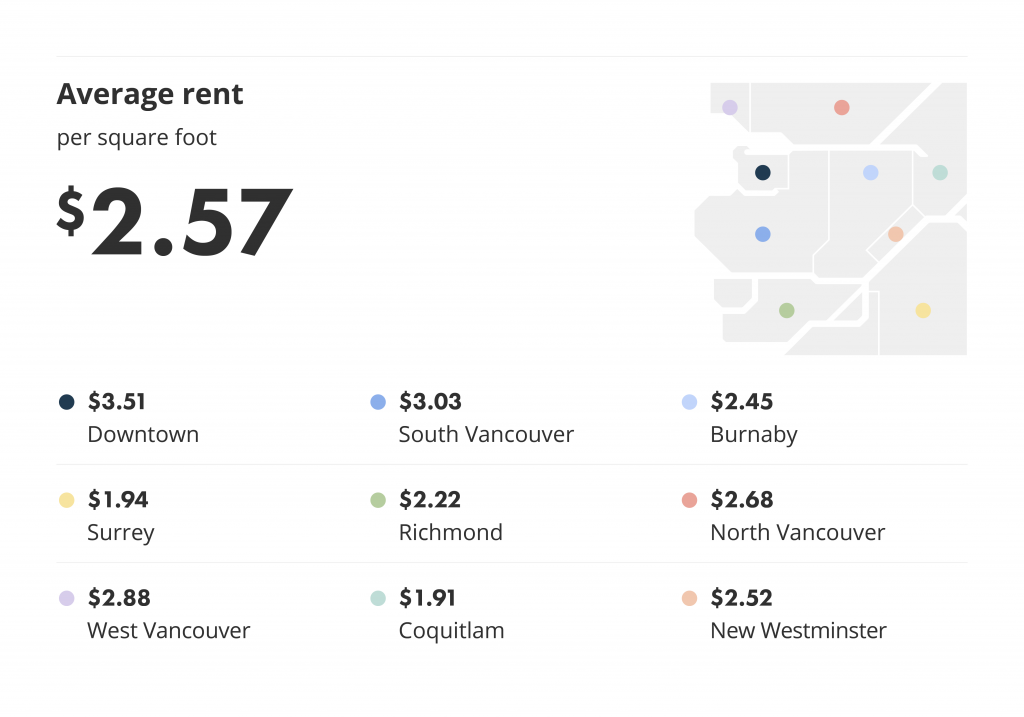Select the red North Vancouver map dot
This screenshot has height=717, width=1024.
(842, 107)
